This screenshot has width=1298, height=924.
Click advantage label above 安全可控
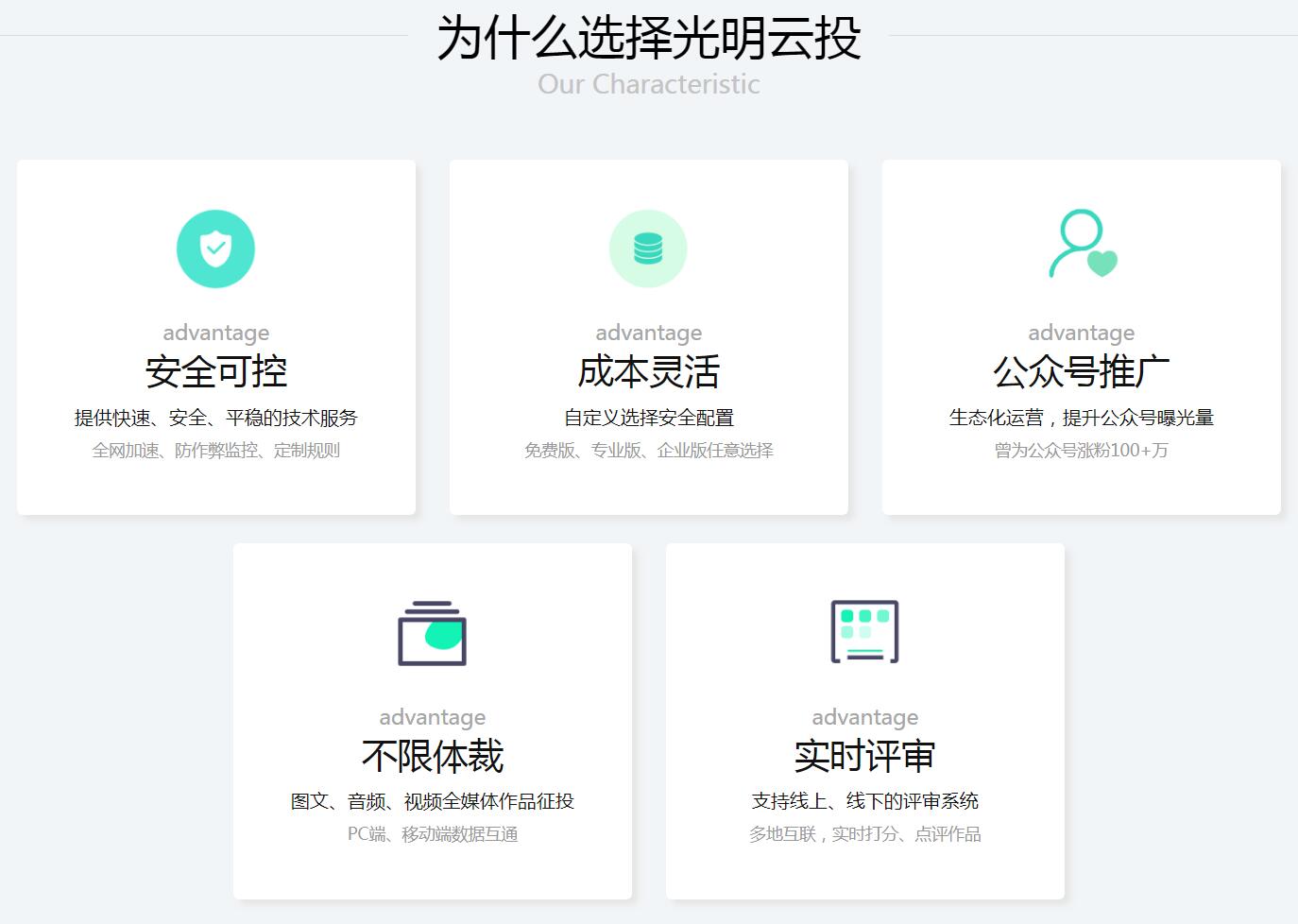[x=216, y=333]
